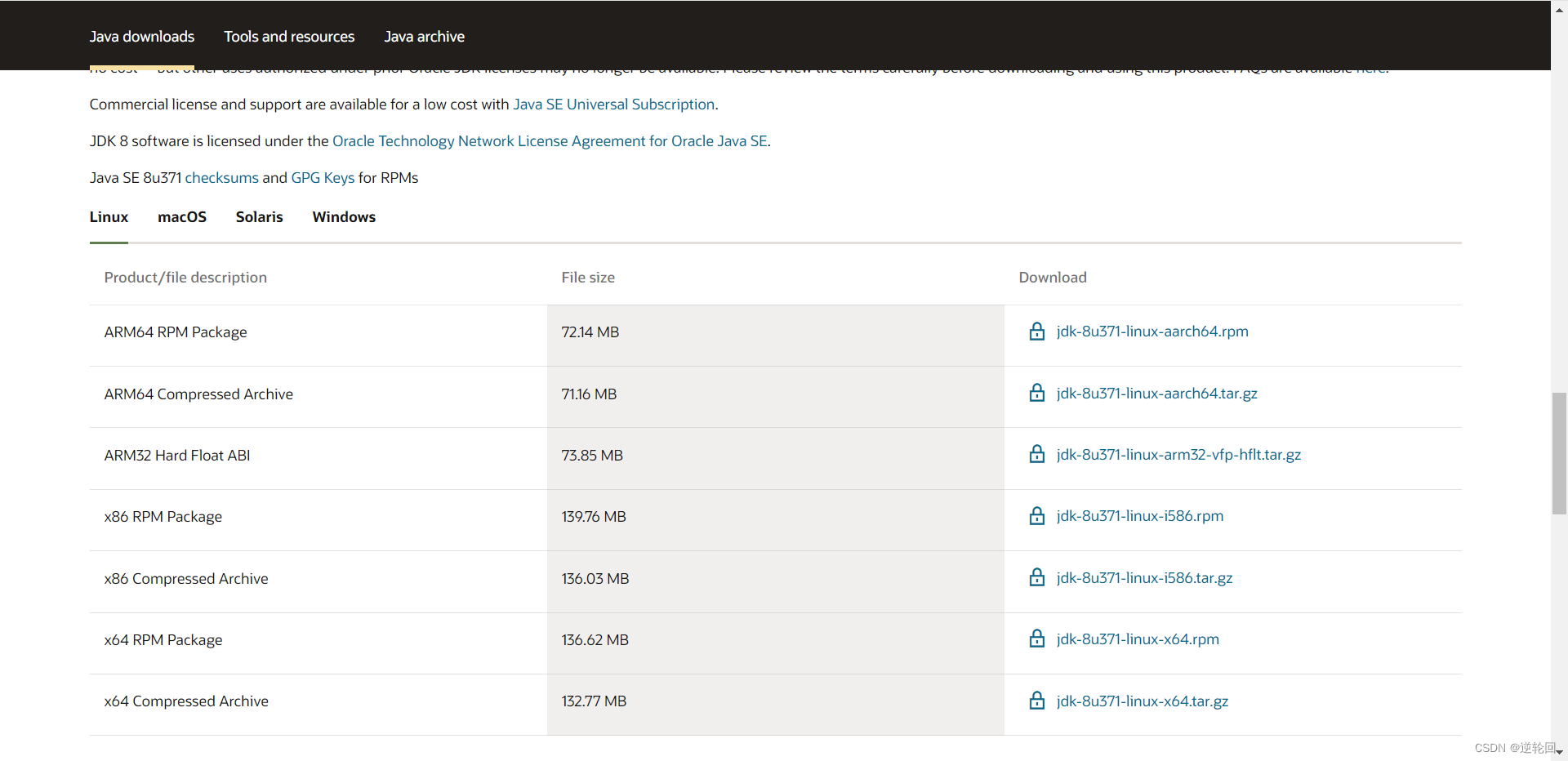Click lock icon beside jdk-8u371-linux-x64.tar.gz
1568x761 pixels.
pyautogui.click(x=1036, y=701)
